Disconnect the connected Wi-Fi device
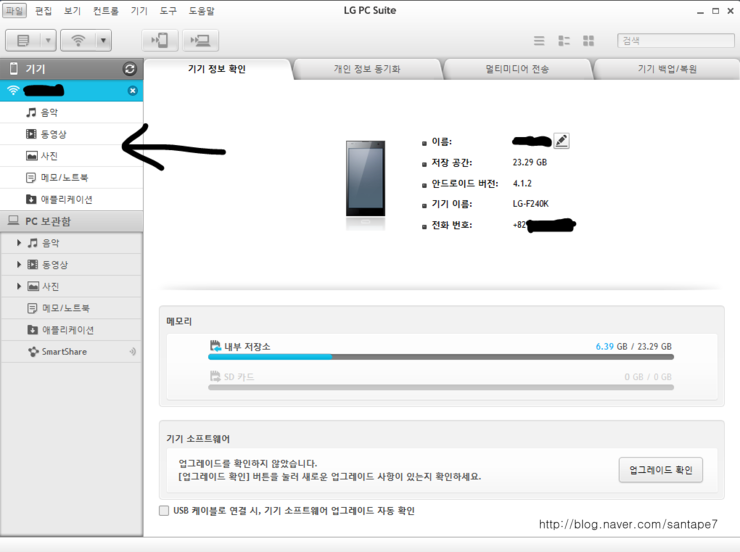740x552 pixels. pos(133,91)
